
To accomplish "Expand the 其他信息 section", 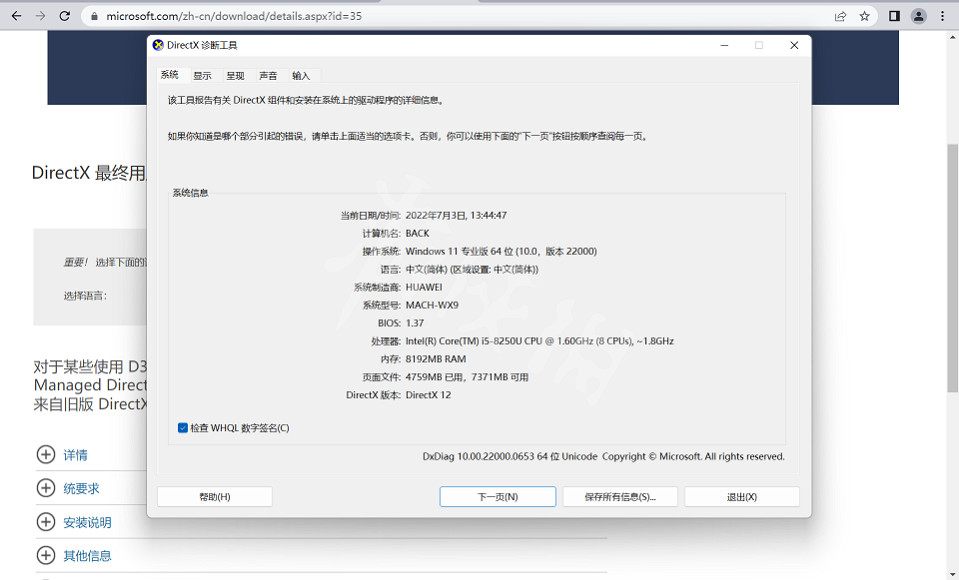I will [46, 555].
